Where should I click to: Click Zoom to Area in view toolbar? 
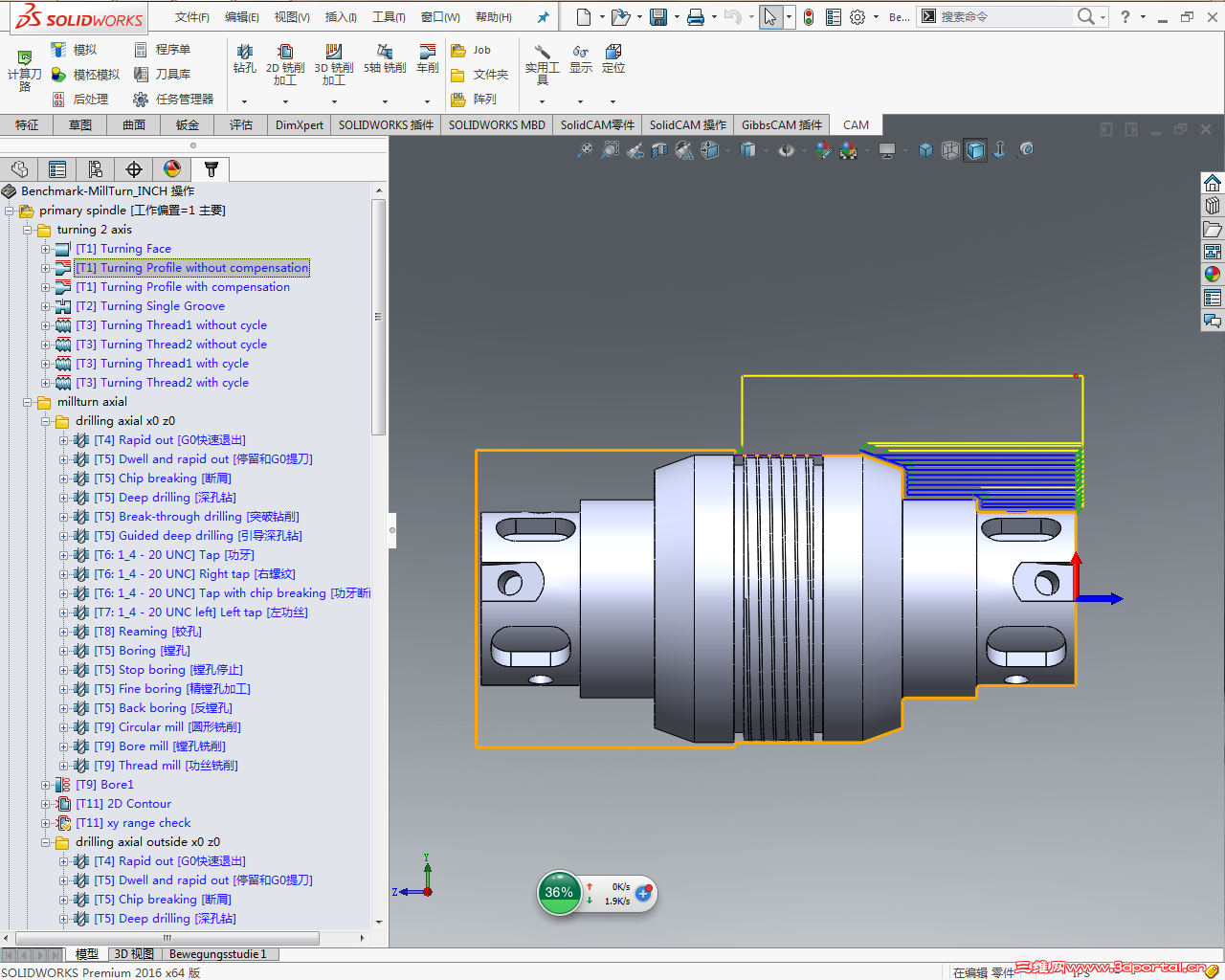point(610,150)
